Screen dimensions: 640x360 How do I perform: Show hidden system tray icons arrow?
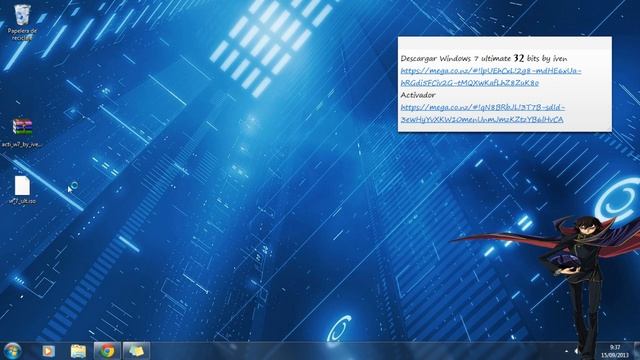[x=566, y=351]
